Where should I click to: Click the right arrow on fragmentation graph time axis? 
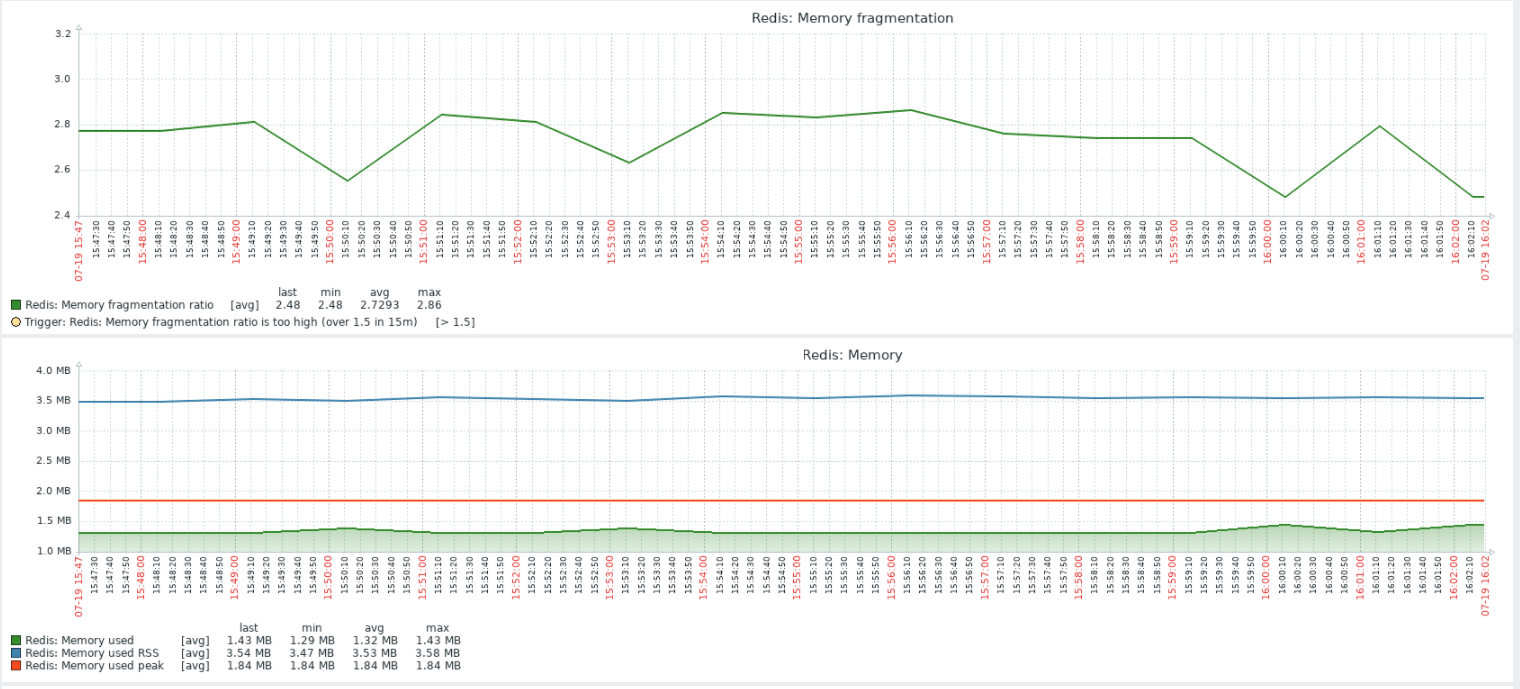click(x=1490, y=215)
